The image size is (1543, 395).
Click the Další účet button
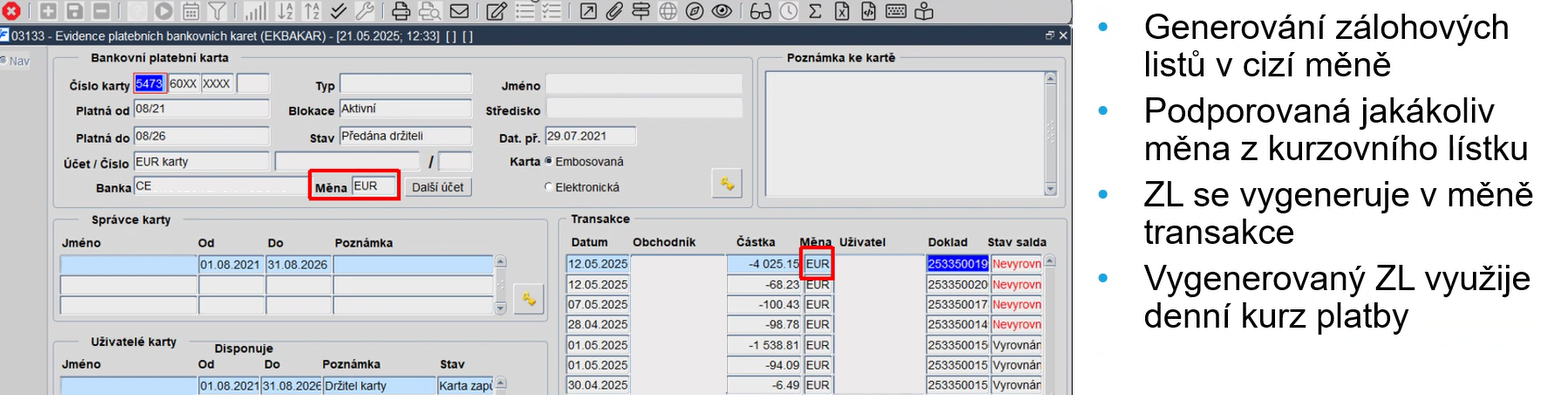pyautogui.click(x=441, y=187)
